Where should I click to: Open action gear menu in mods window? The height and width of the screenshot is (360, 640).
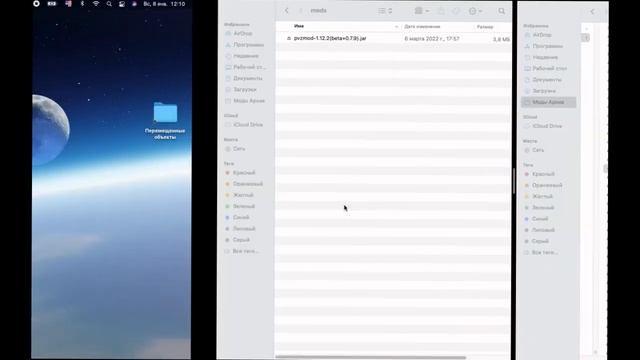[x=475, y=11]
